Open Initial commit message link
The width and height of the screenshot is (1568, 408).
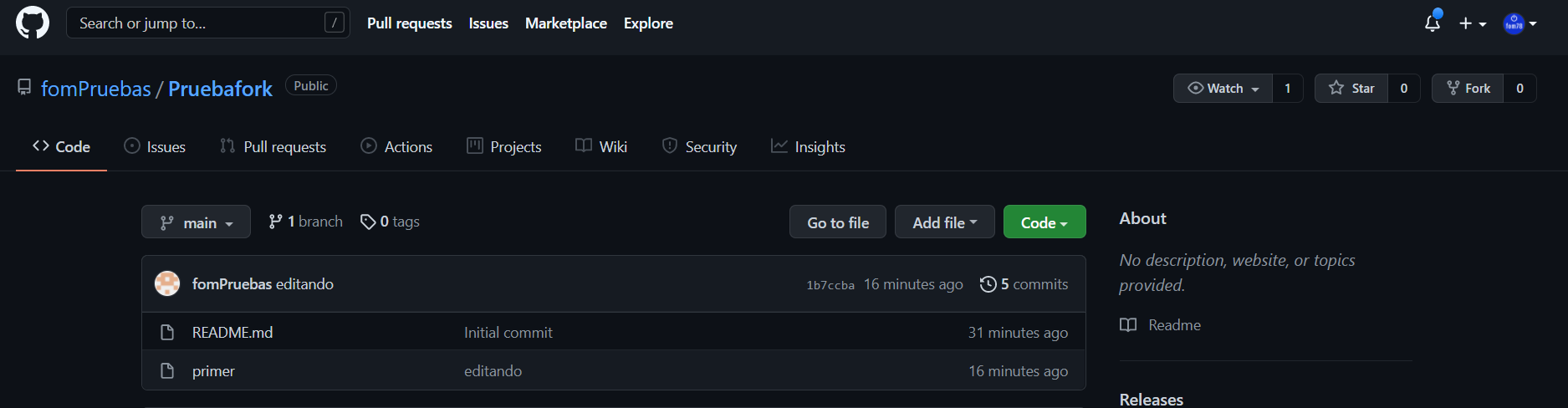pyautogui.click(x=508, y=333)
